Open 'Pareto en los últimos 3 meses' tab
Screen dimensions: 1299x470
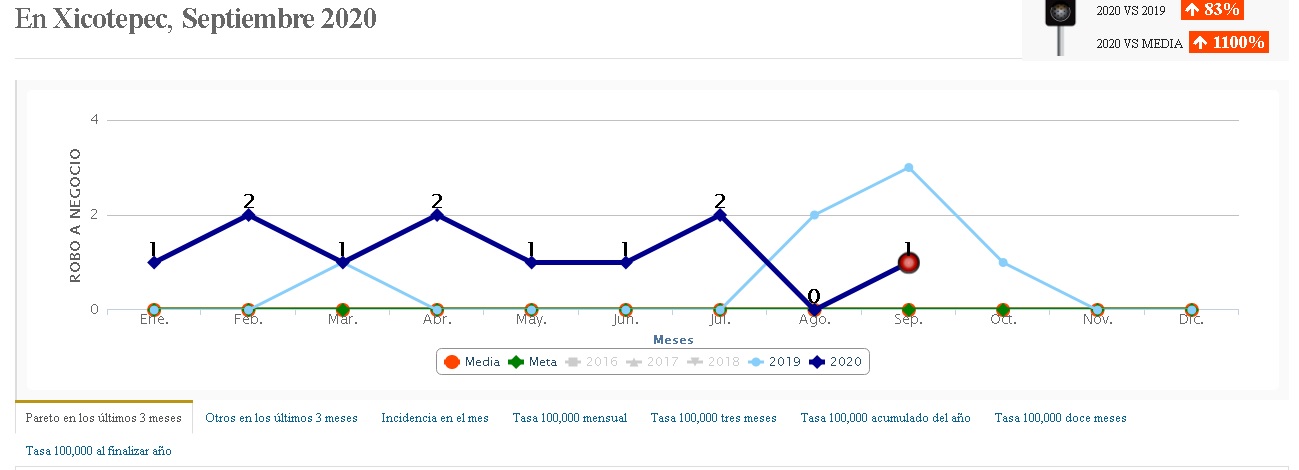tap(104, 418)
